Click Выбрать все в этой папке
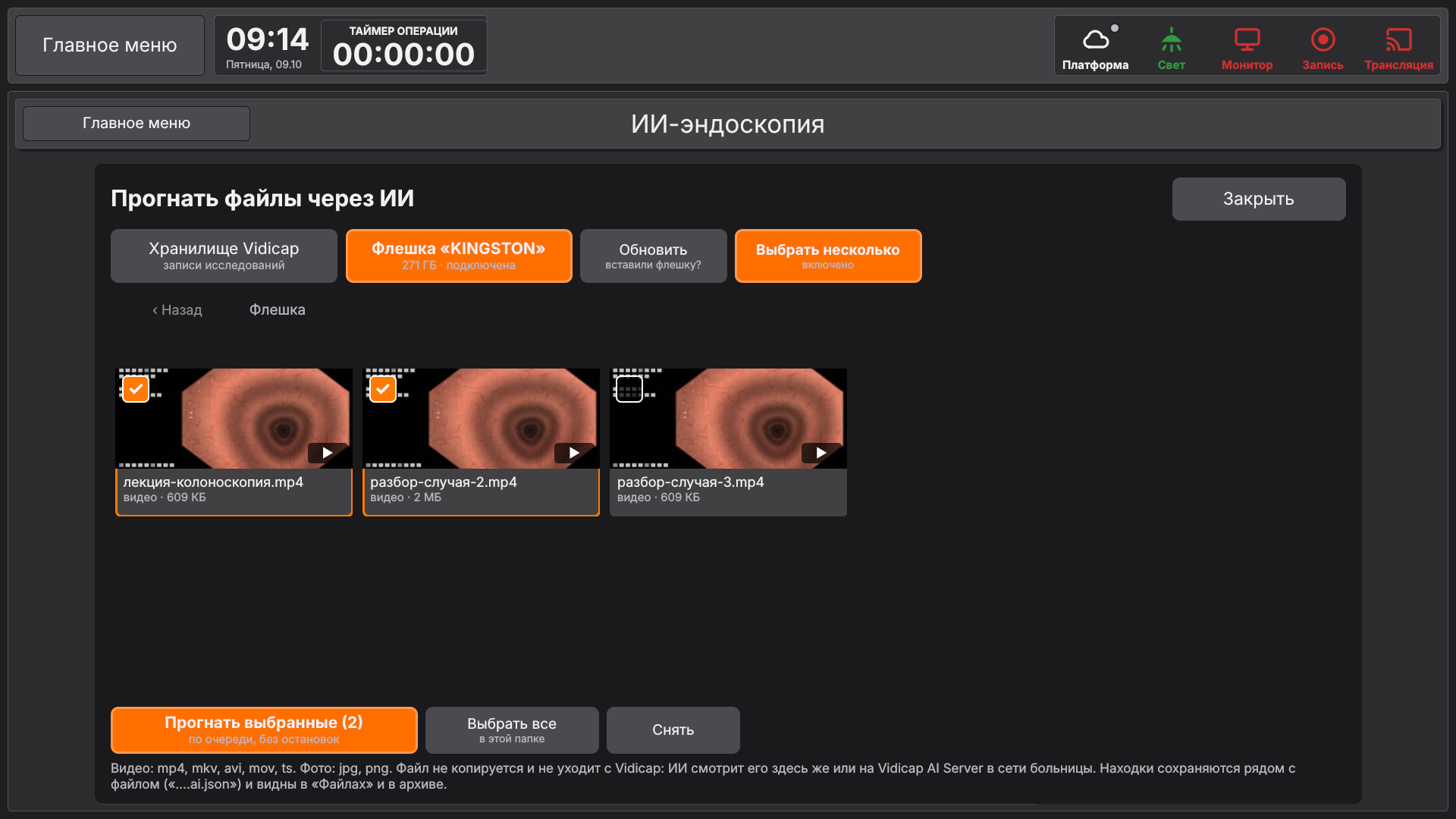 [512, 730]
